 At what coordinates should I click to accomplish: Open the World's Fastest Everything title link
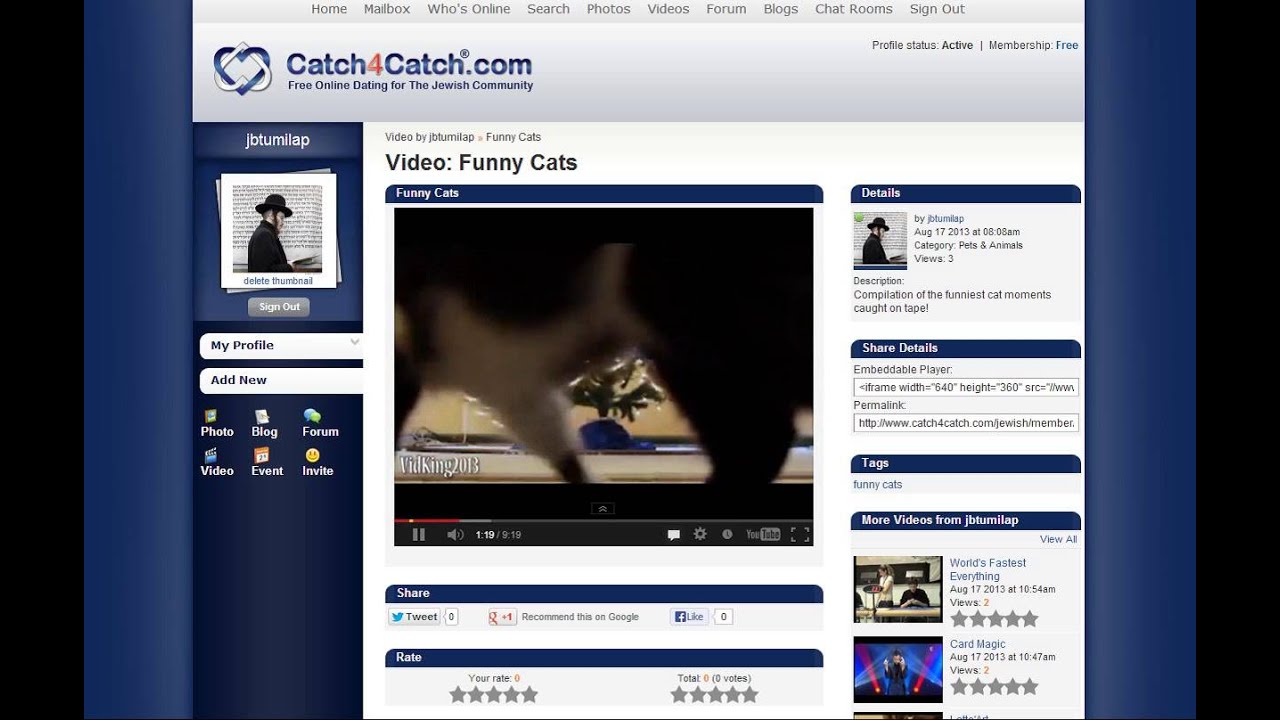click(x=988, y=569)
